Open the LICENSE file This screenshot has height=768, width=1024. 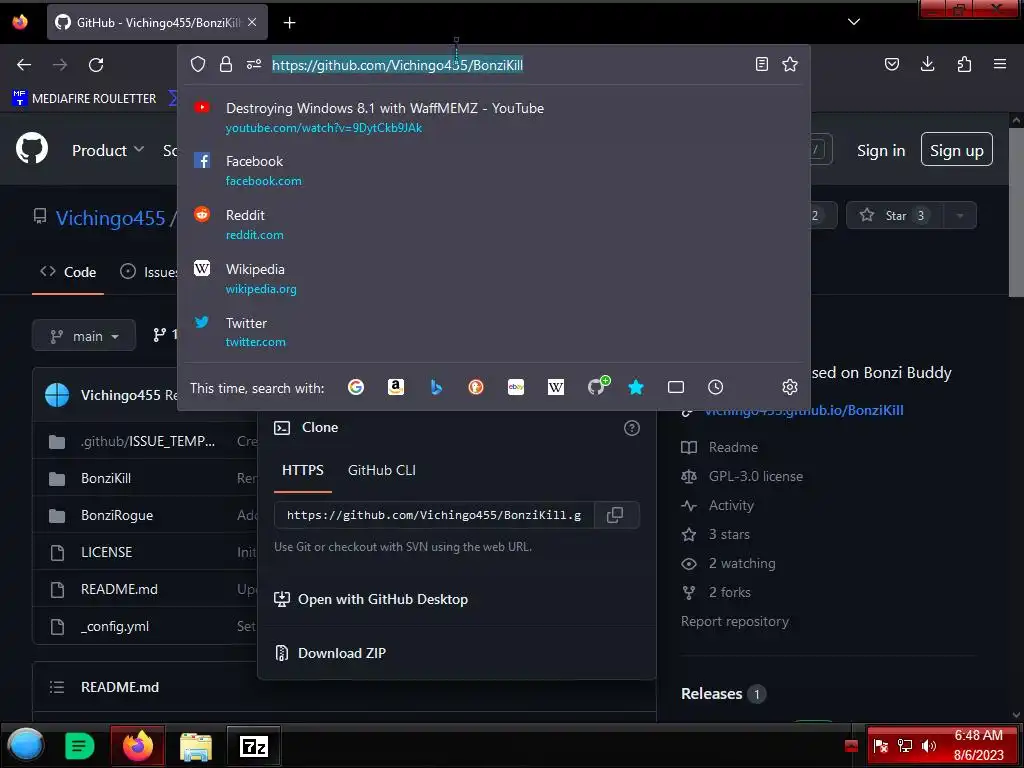[x=106, y=552]
